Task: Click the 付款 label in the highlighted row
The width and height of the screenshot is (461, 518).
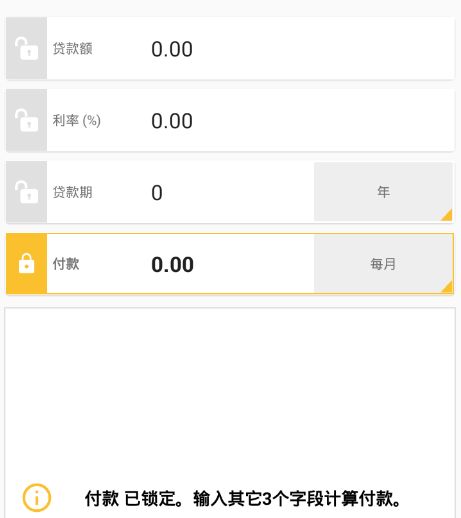Action: coord(66,264)
